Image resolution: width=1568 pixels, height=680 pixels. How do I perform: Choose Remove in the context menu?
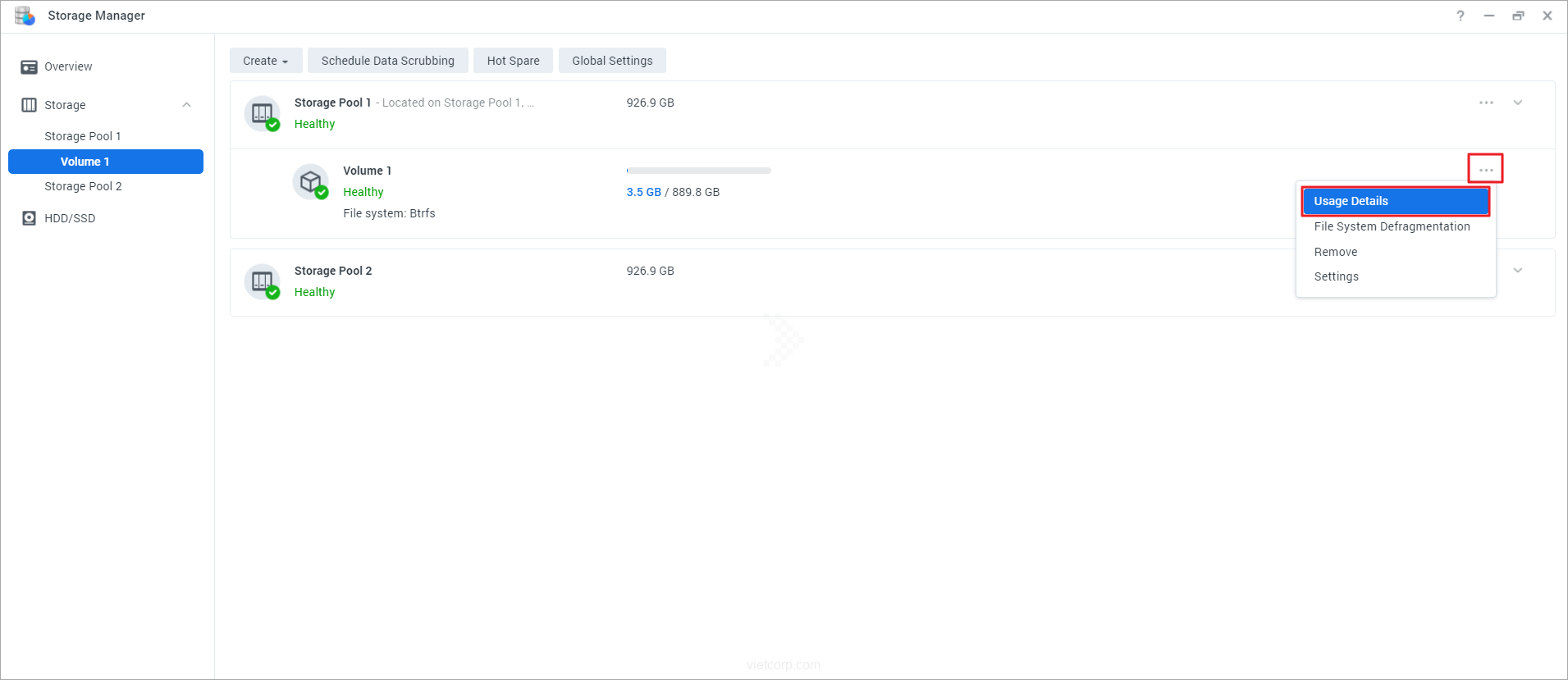(1335, 252)
